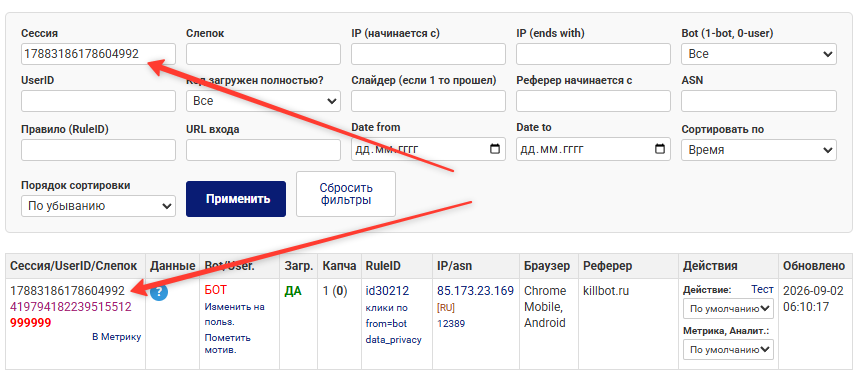Open the Date to calendar picker icon

tap(660, 149)
